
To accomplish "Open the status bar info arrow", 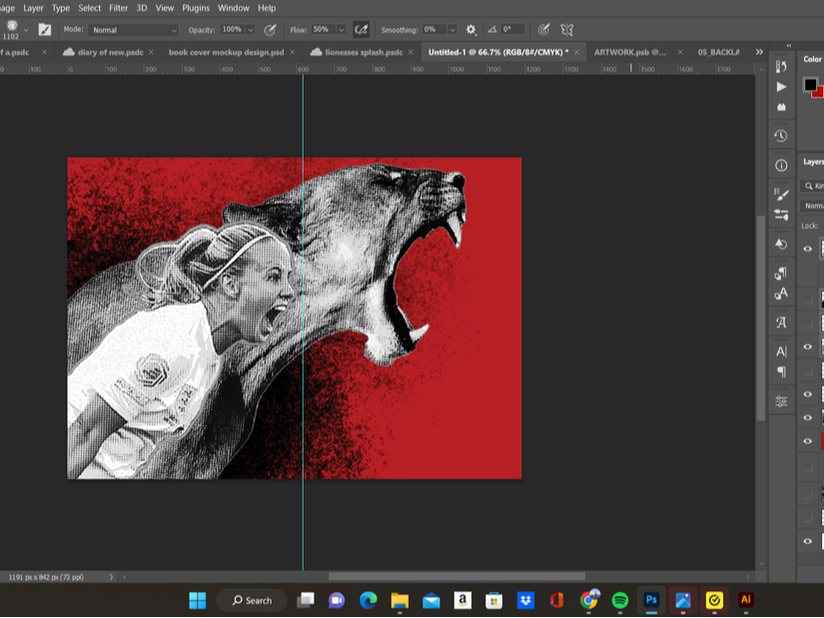I will 111,577.
